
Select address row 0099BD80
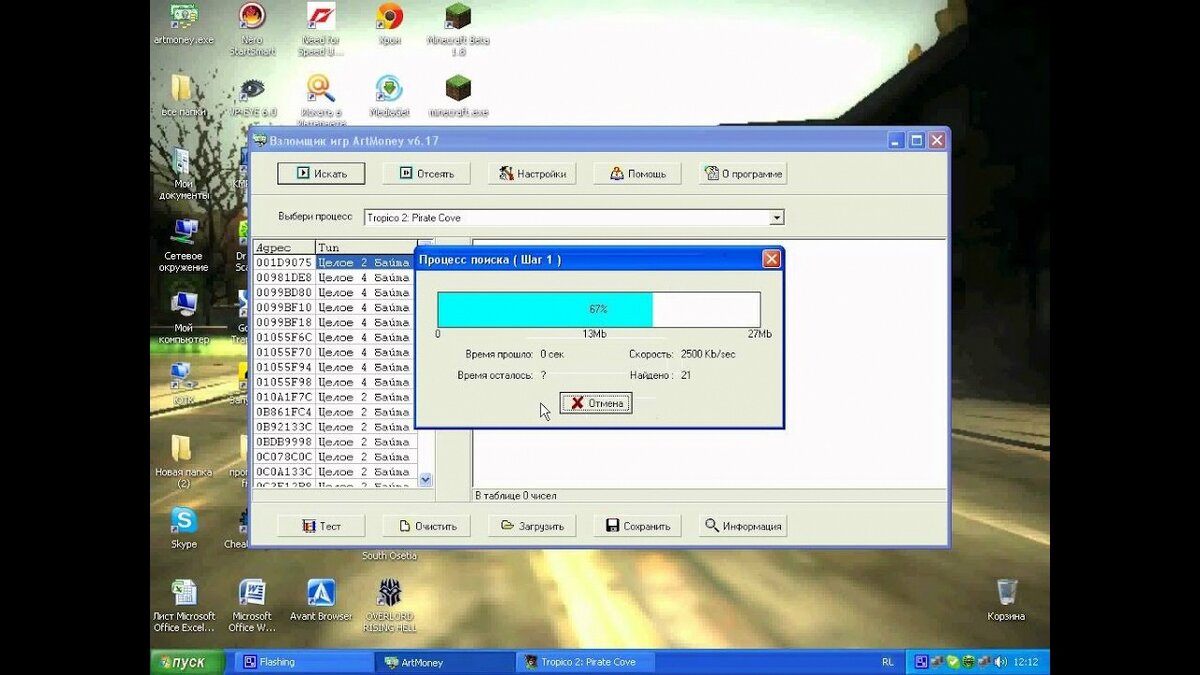pos(334,292)
